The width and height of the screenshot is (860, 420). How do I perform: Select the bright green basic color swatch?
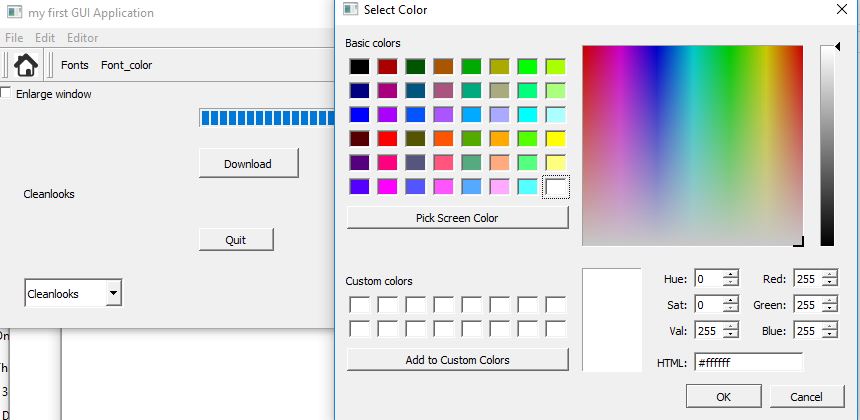click(528, 66)
